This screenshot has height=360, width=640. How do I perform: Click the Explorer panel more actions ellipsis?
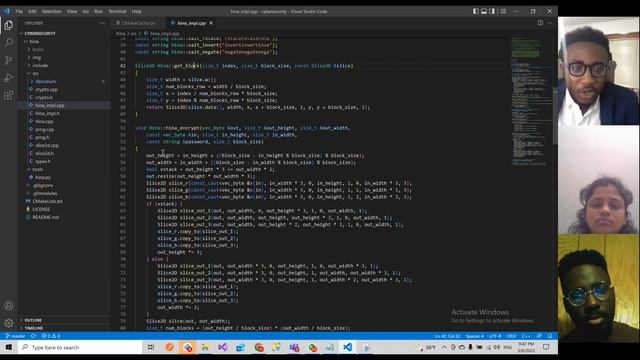pos(102,23)
